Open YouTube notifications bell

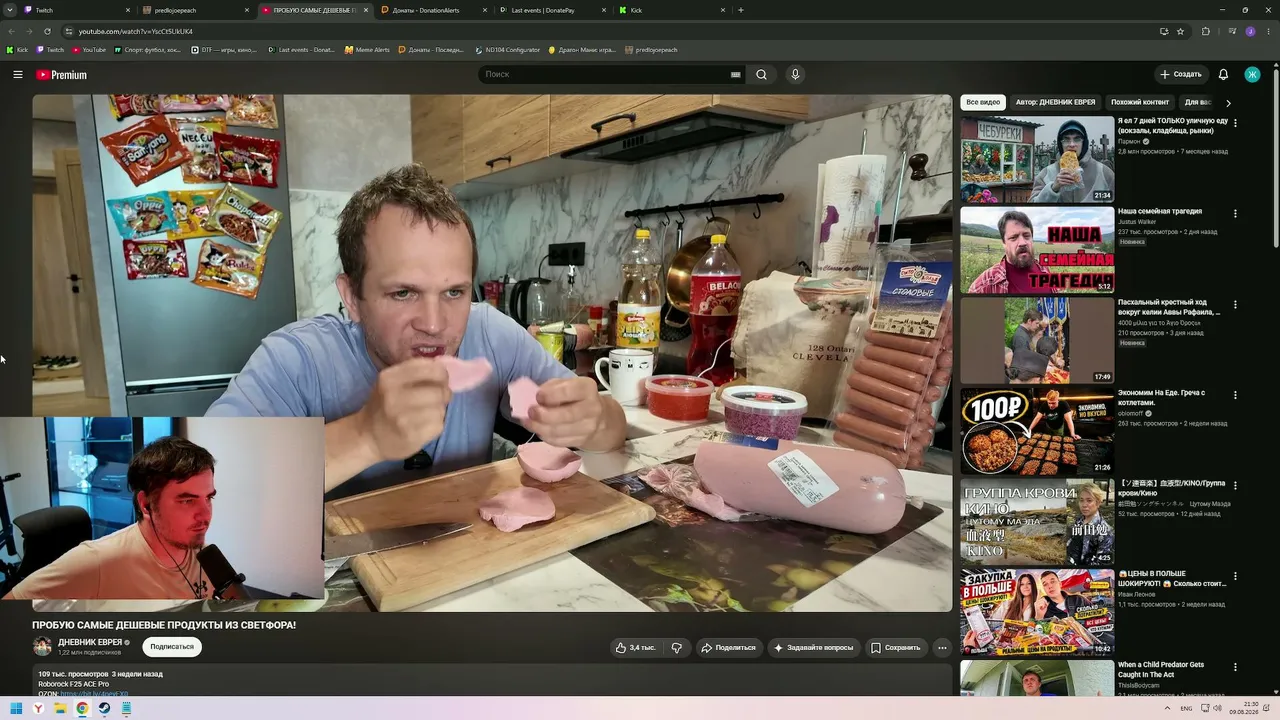coord(1223,74)
